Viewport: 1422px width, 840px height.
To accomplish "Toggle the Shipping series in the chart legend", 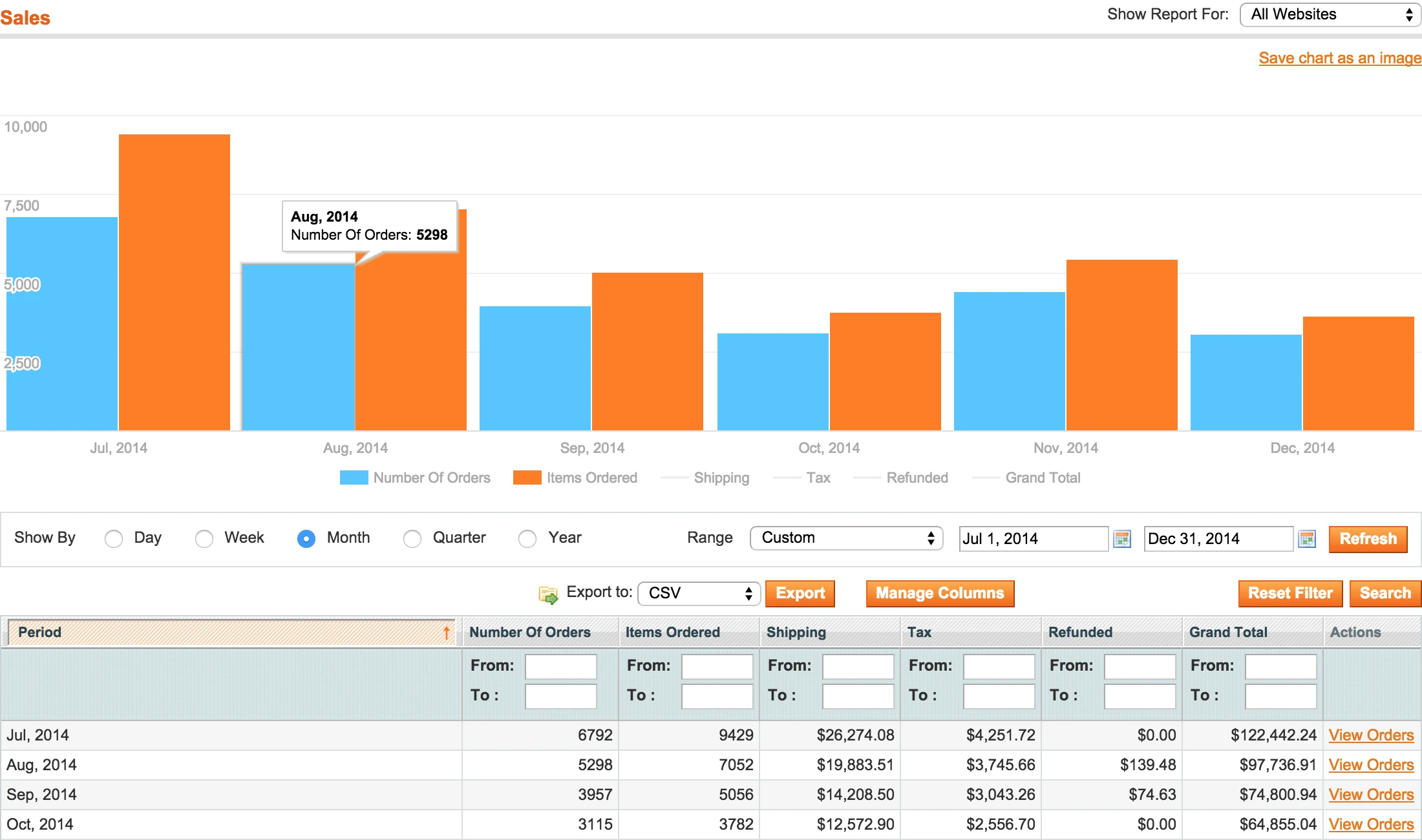I will (721, 478).
